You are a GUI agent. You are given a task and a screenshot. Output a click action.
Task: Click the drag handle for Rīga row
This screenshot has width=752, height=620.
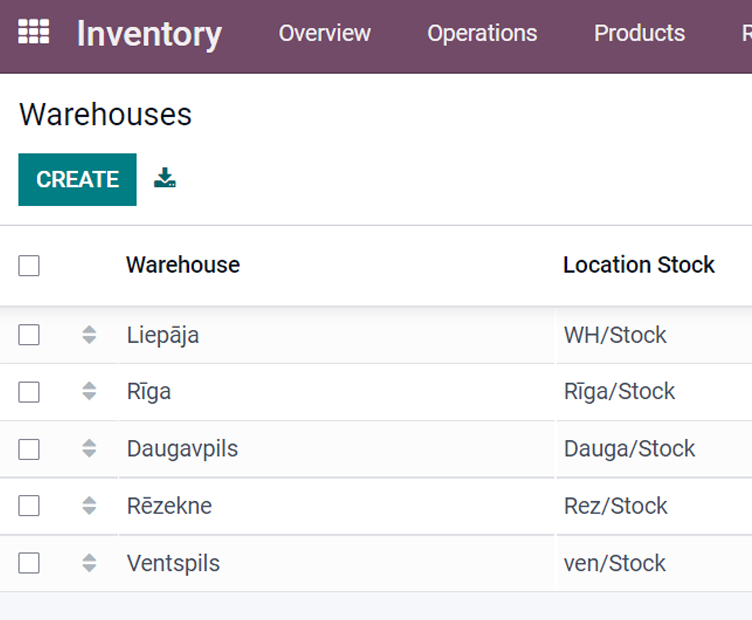[x=89, y=391]
